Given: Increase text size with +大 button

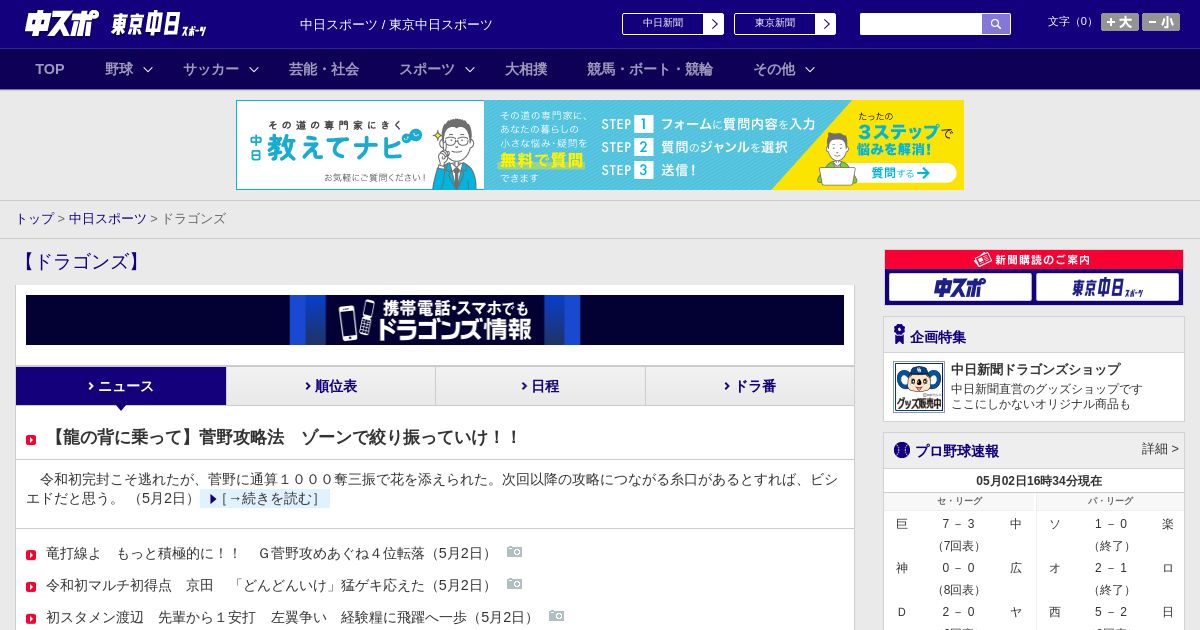Looking at the screenshot, I should (1120, 22).
